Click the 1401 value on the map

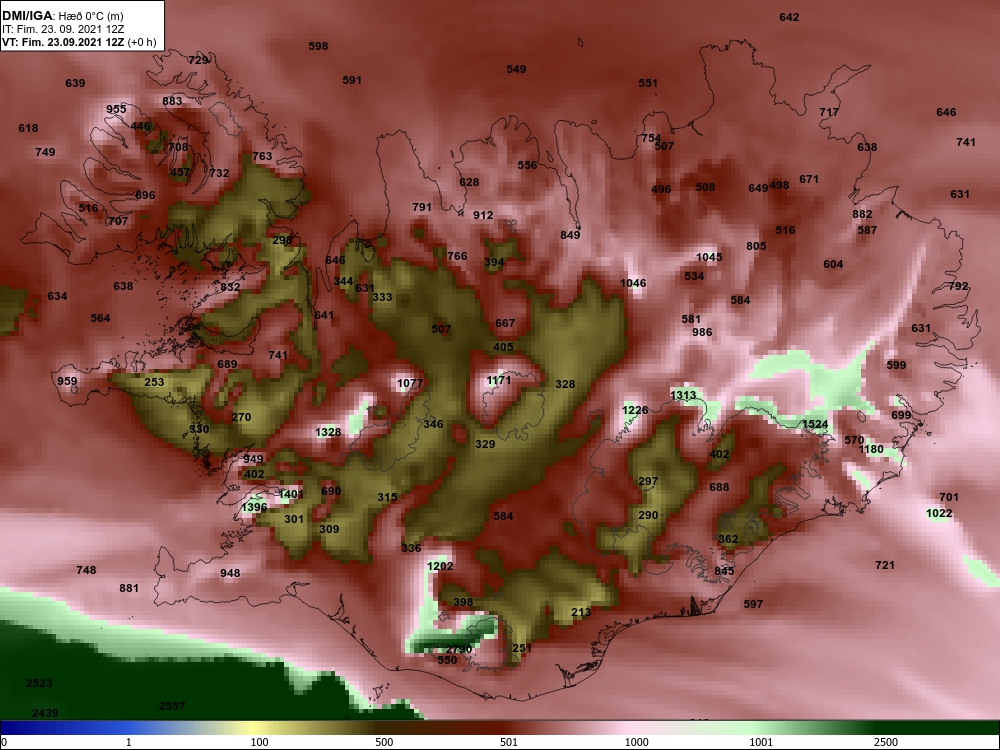[x=291, y=494]
